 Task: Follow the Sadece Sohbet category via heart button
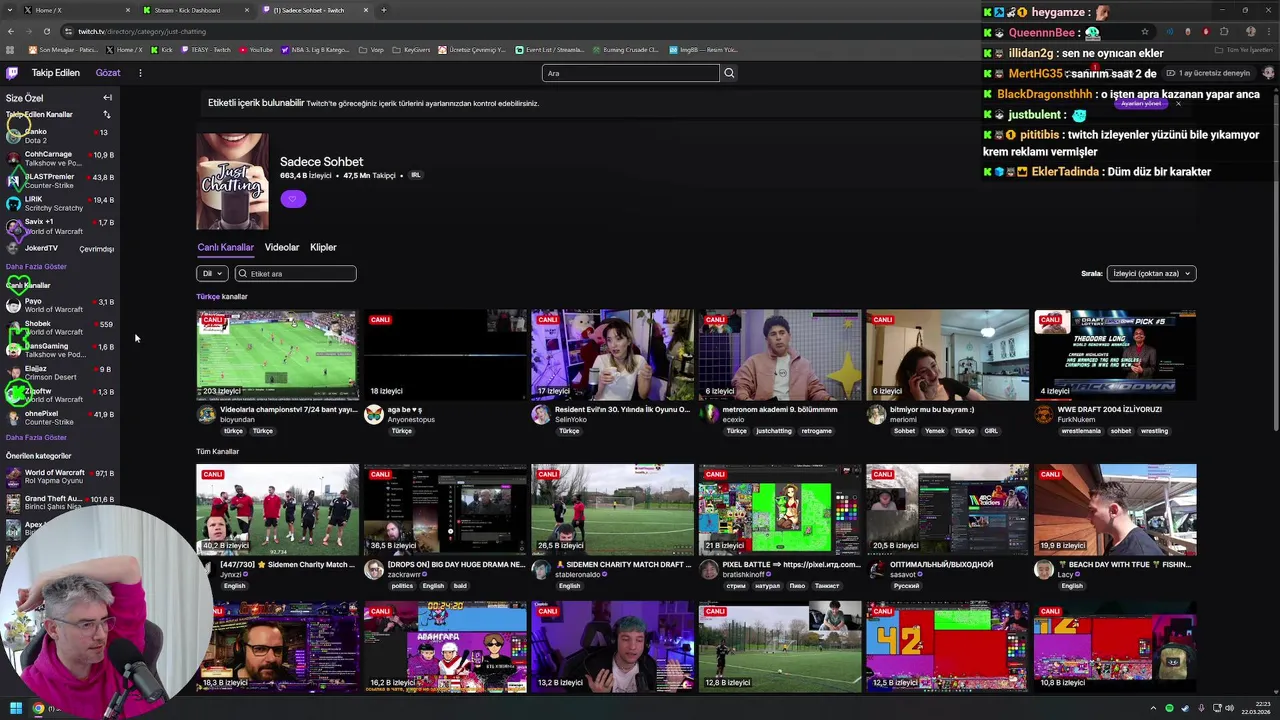click(293, 198)
